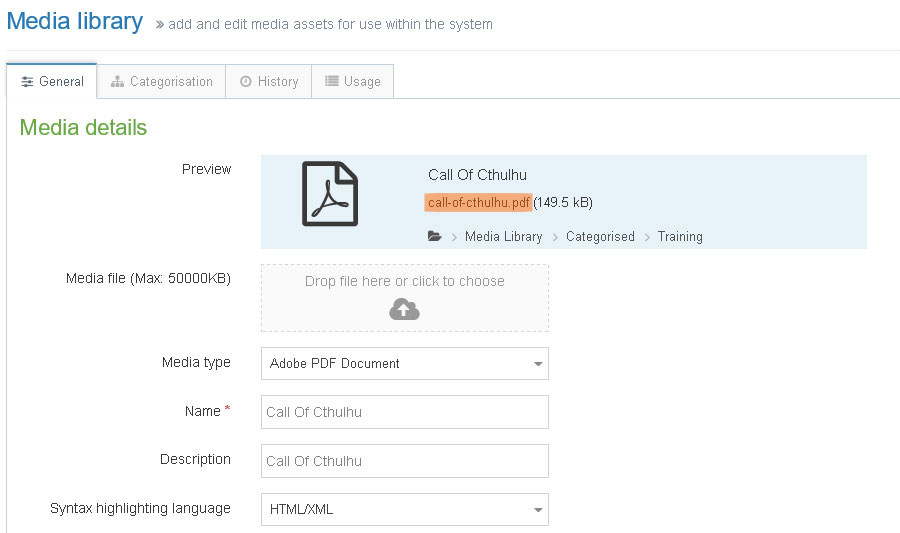Go to Media Library in breadcrumb

[x=503, y=237]
